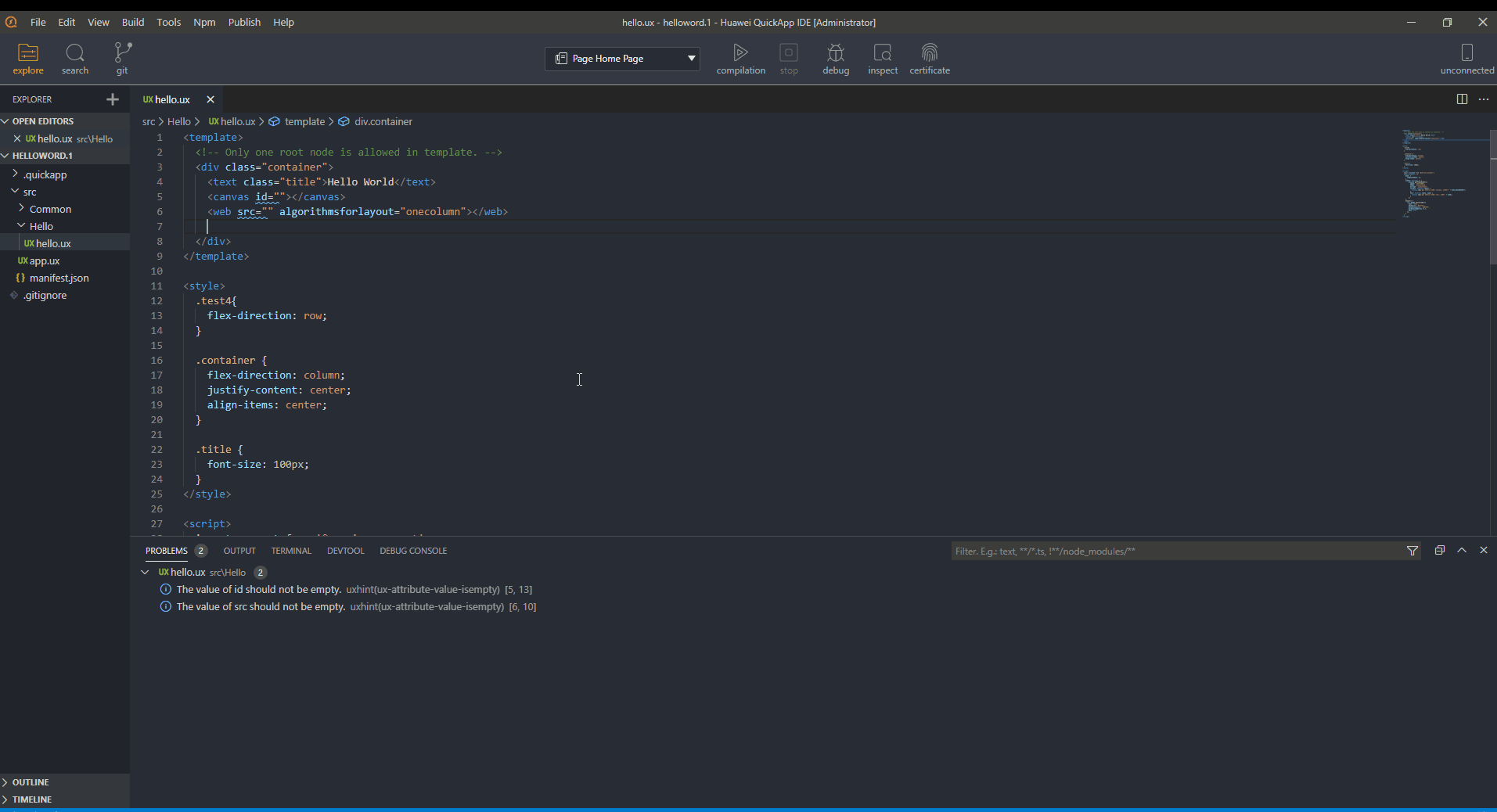The width and height of the screenshot is (1497, 812).
Task: Open the Publish menu
Action: pos(244,22)
